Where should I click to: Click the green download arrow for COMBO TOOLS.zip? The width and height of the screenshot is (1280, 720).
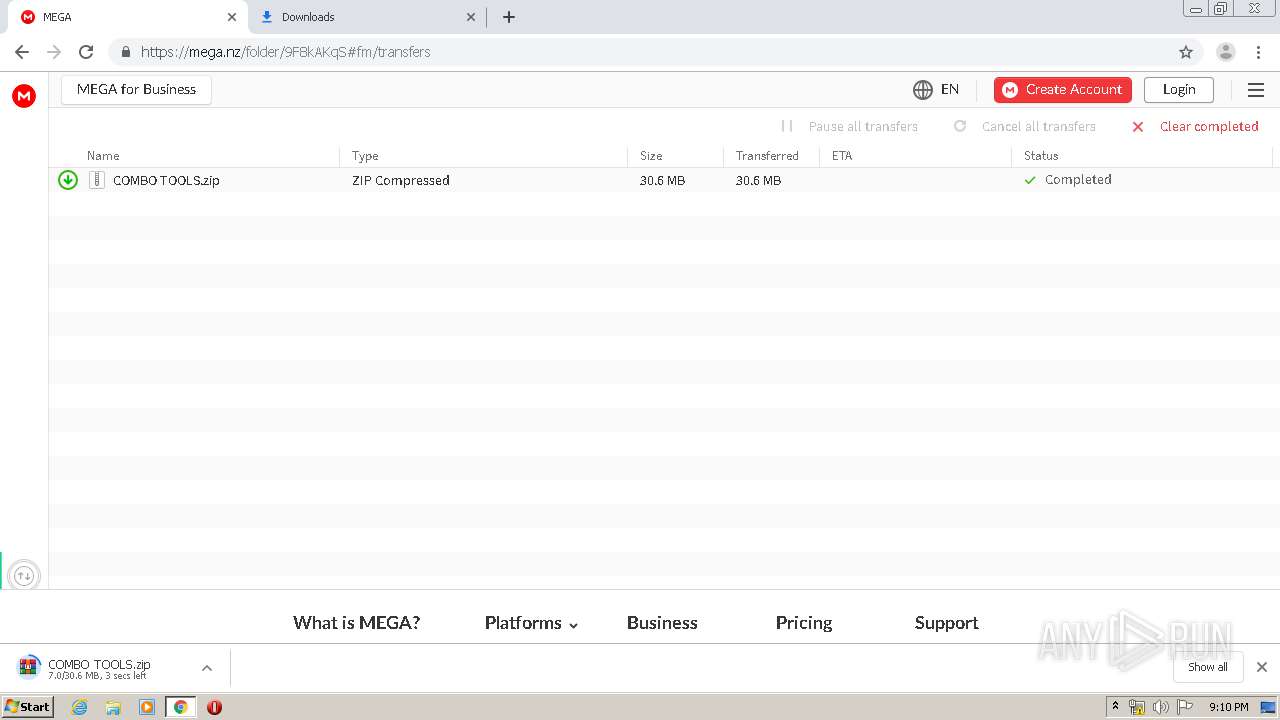coord(68,180)
